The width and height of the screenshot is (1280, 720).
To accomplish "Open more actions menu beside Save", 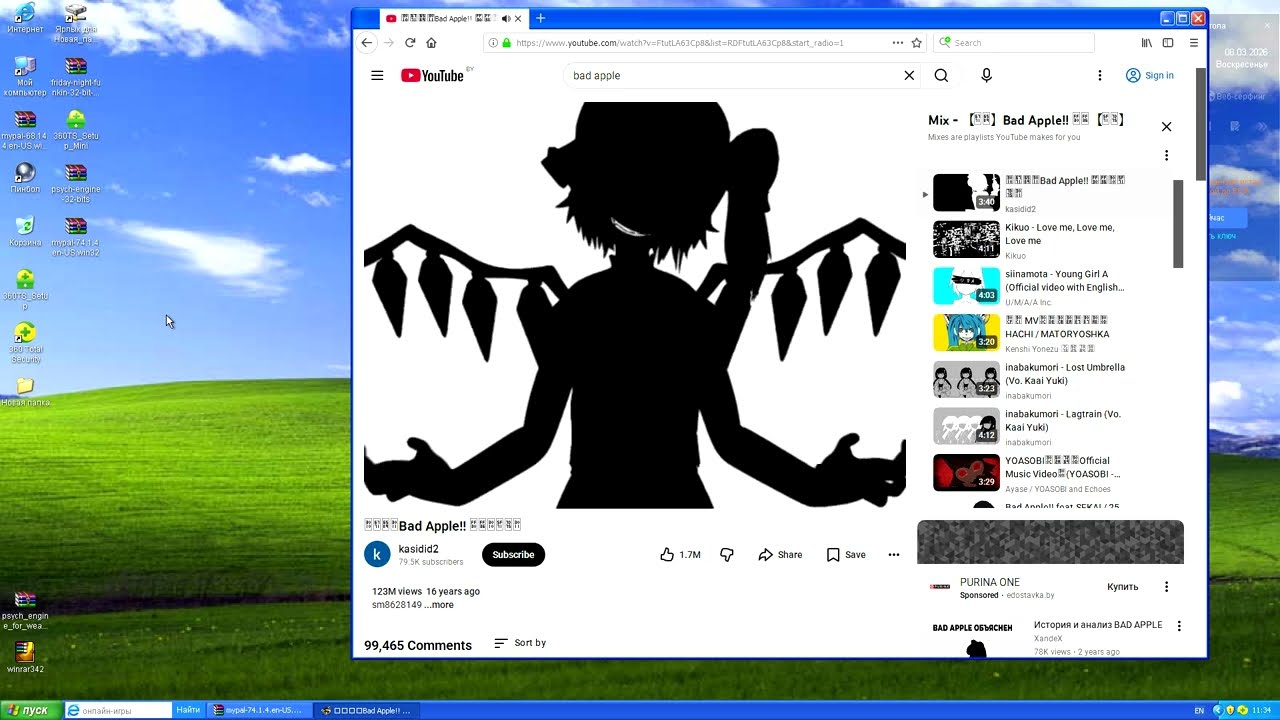I will (894, 555).
